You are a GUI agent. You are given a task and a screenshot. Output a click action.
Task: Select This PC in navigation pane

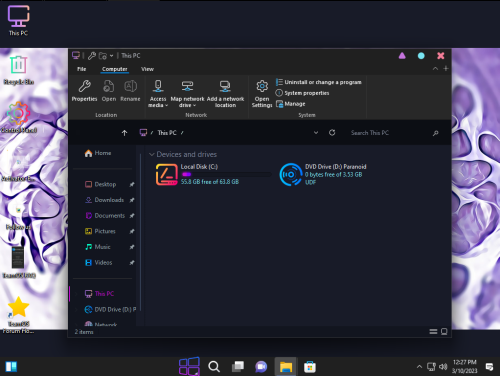tap(99, 294)
